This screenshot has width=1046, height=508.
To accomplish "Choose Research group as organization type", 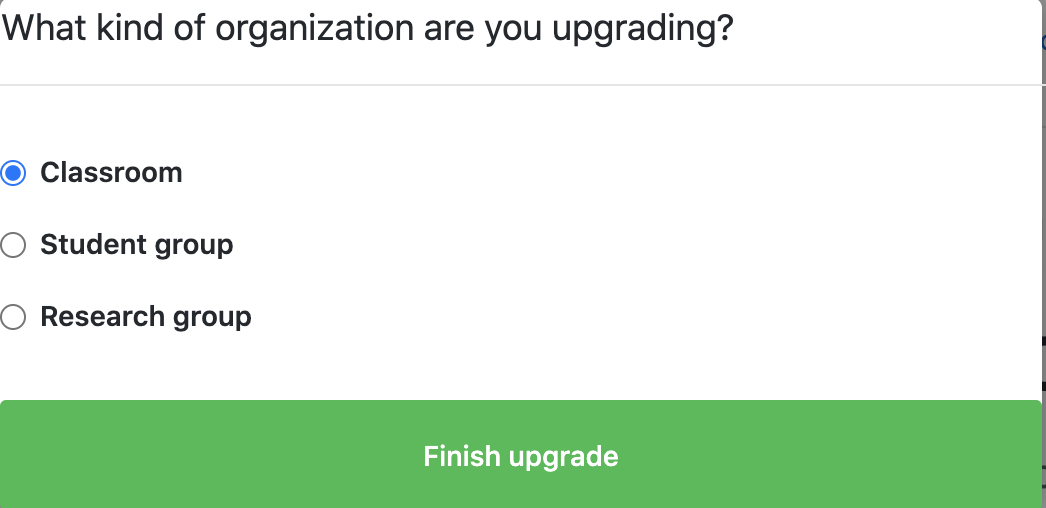I will click(x=13, y=317).
